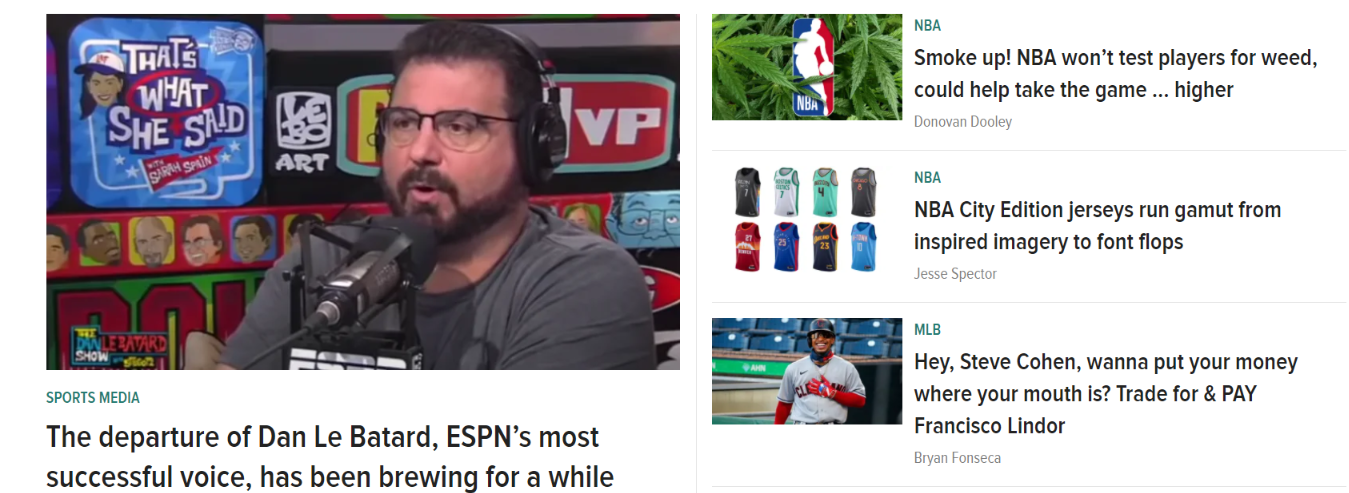This screenshot has width=1349, height=493.
Task: Click the SPORTS MEDIA category label
Action: click(93, 398)
